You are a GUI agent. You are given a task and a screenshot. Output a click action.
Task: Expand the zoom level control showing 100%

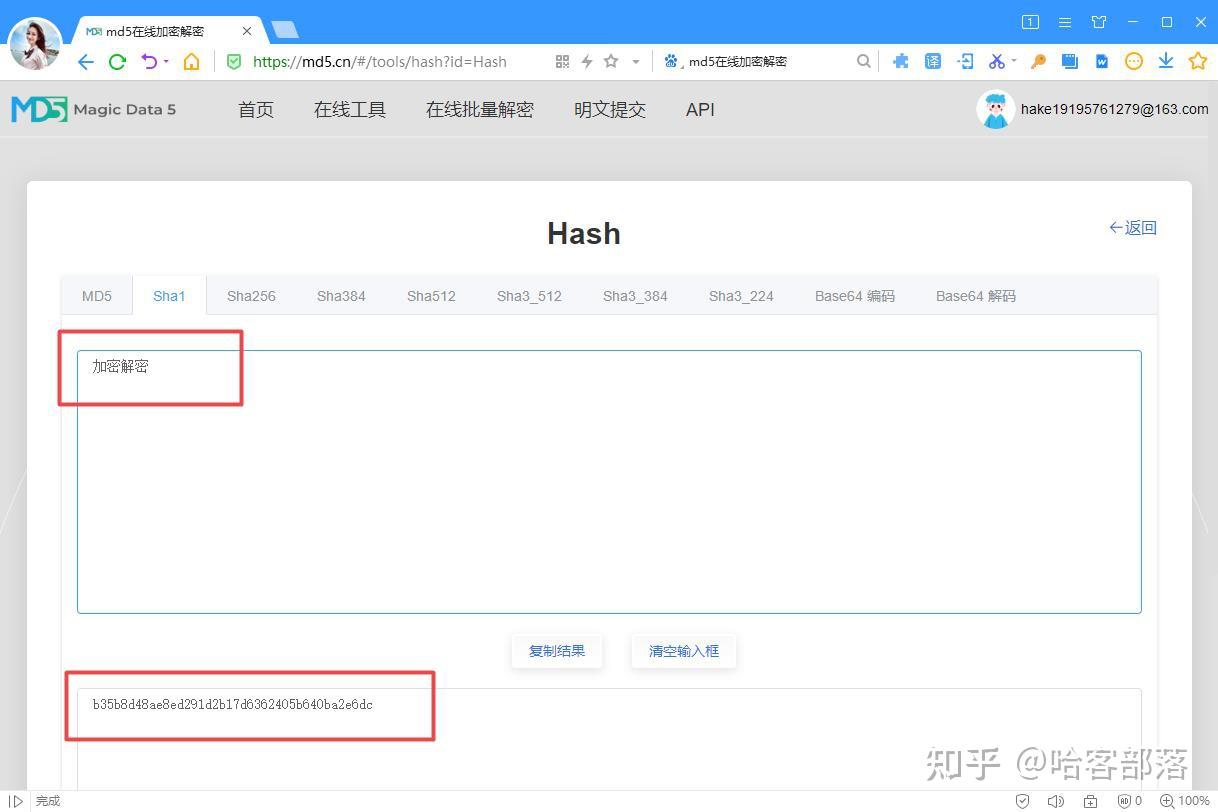(1185, 800)
